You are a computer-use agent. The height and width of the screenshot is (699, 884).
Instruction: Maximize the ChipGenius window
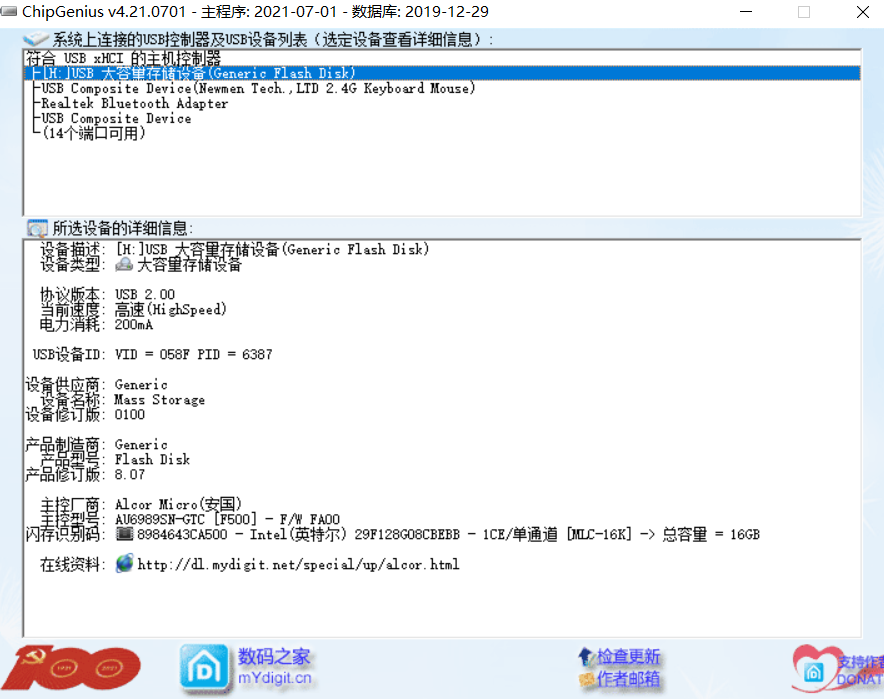(x=803, y=12)
